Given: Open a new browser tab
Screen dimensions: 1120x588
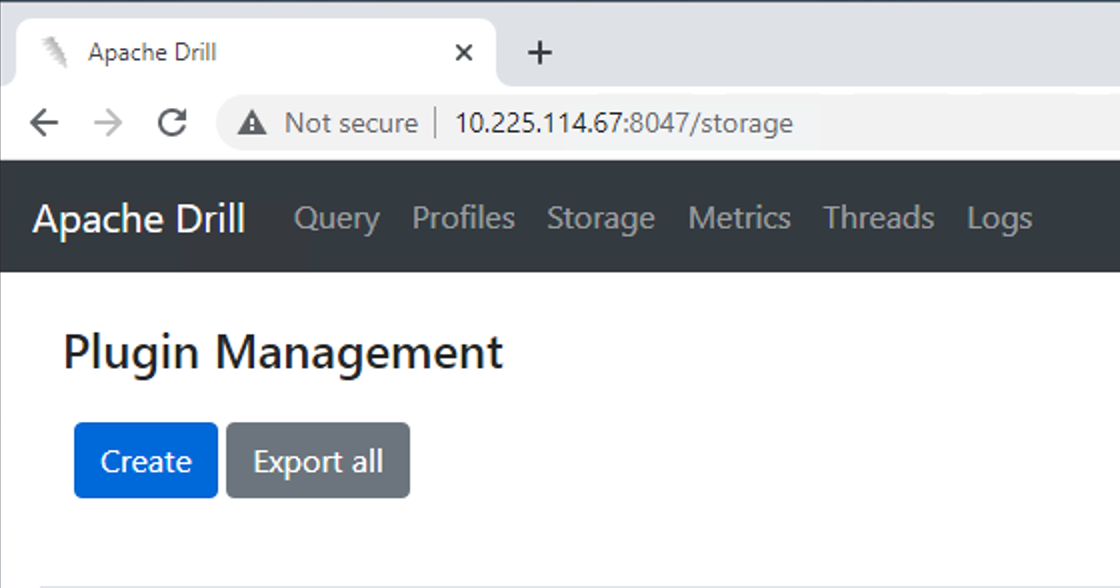Looking at the screenshot, I should [x=539, y=52].
